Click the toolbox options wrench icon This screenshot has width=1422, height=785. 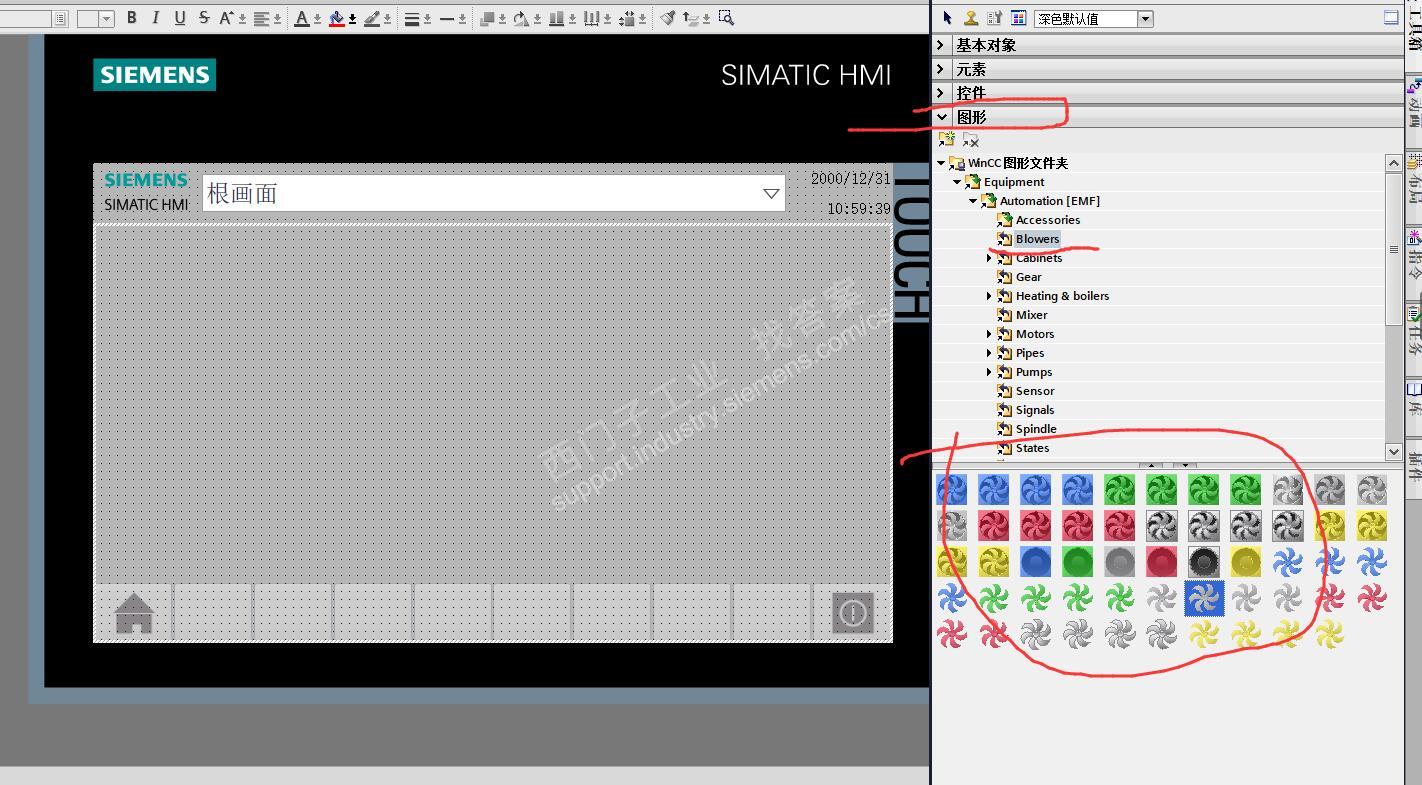pos(995,18)
